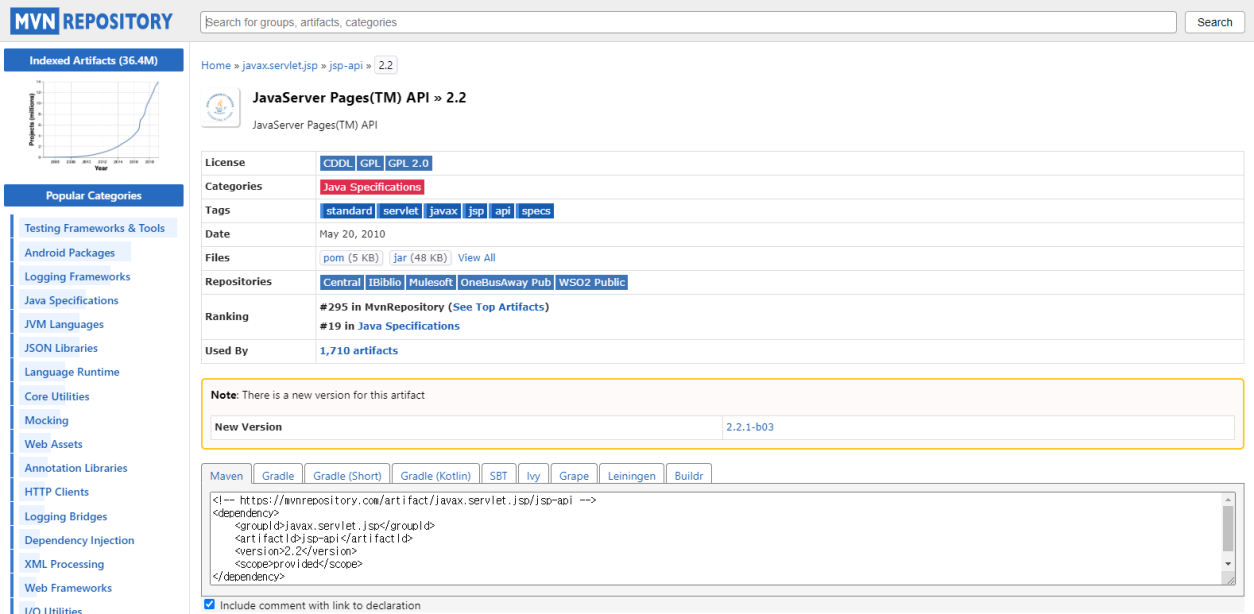Focus the artifact search field
The image size is (1254, 614).
(x=688, y=22)
